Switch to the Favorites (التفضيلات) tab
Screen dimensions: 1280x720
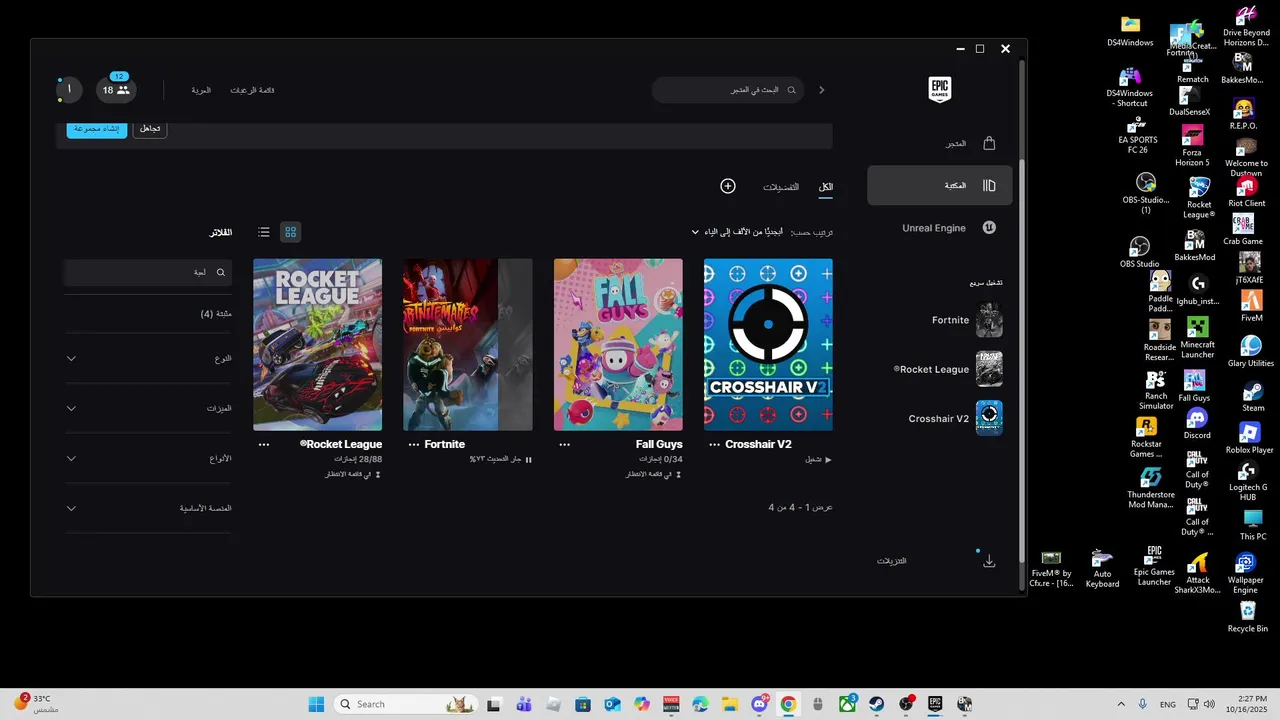(x=781, y=187)
